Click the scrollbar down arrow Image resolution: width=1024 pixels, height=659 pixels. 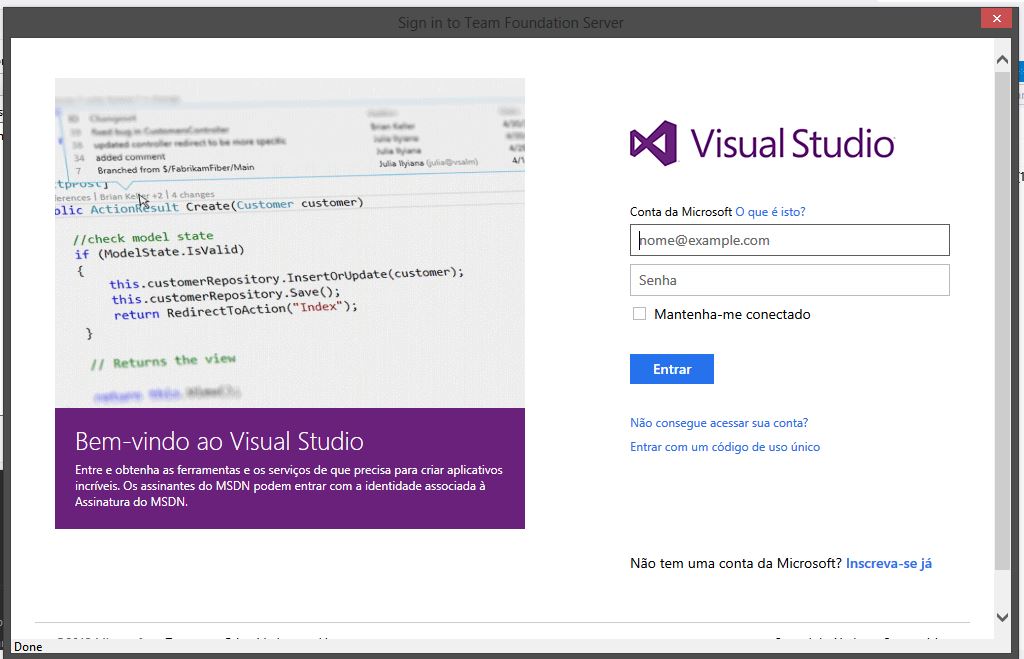(x=1002, y=617)
